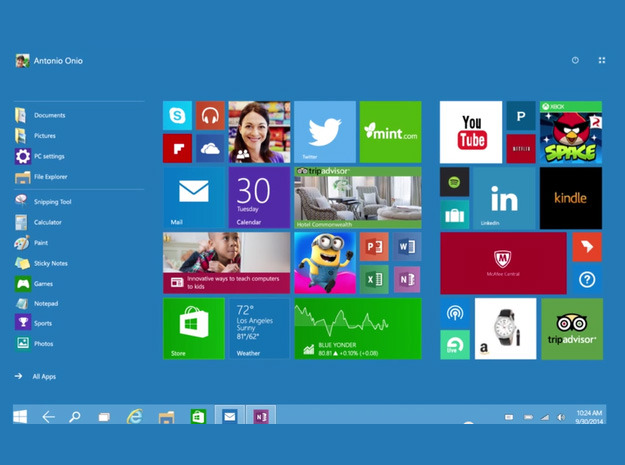Viewport: 625px width, 465px height.
Task: Open the news tile about teaching computers
Action: [226, 263]
